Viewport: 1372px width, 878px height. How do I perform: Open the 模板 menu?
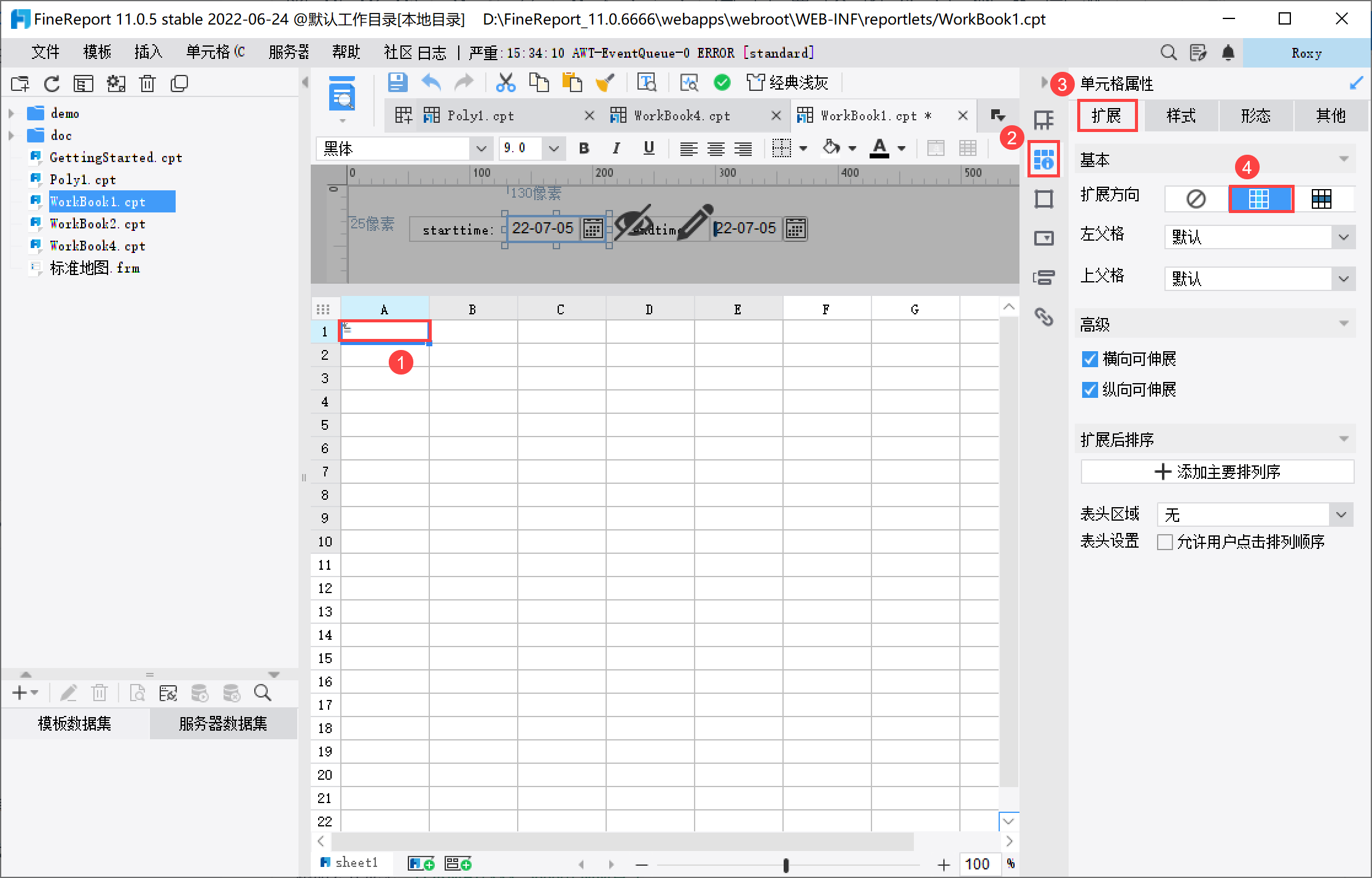coord(97,53)
